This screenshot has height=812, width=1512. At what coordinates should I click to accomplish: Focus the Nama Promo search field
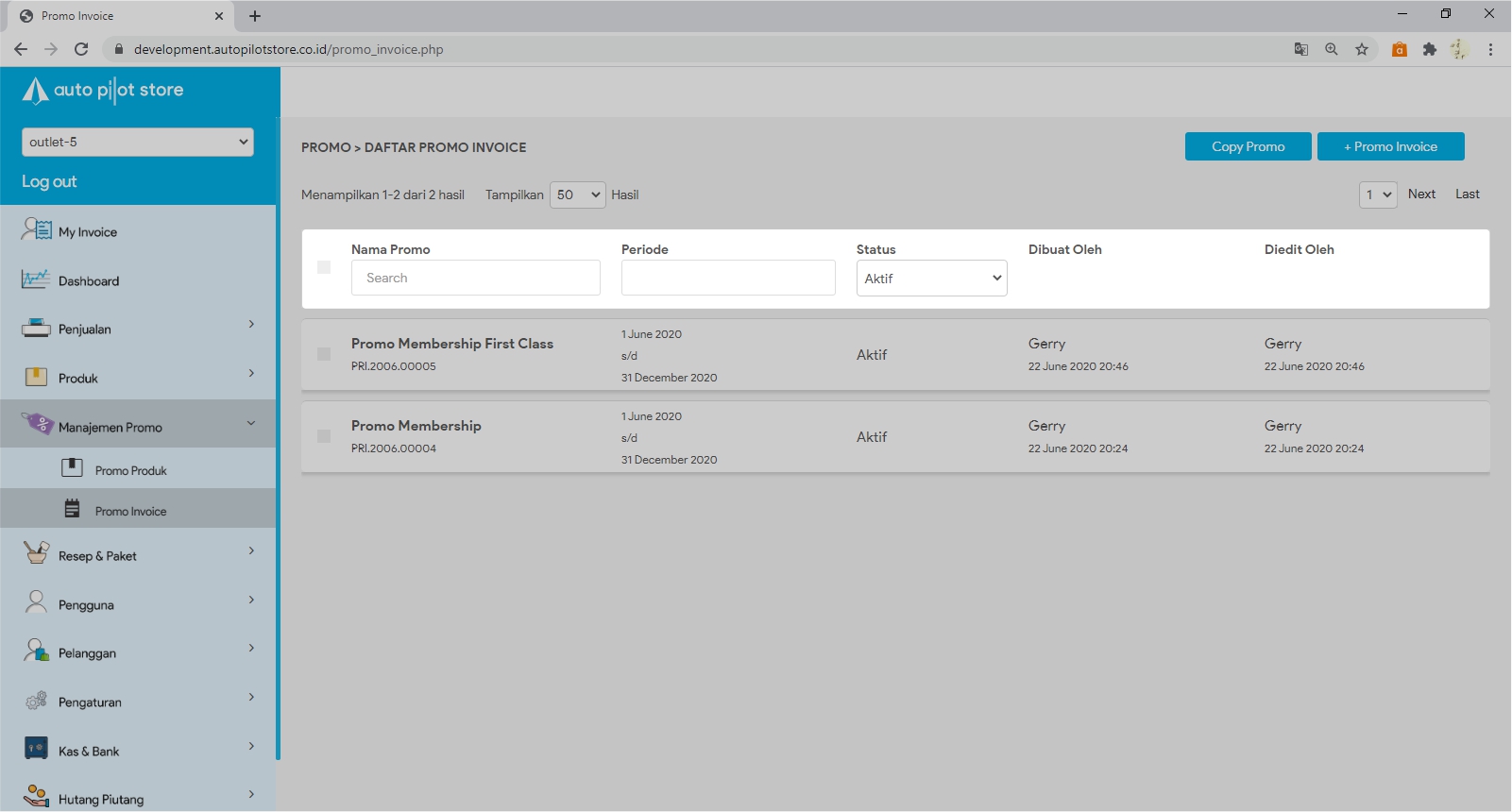click(475, 278)
